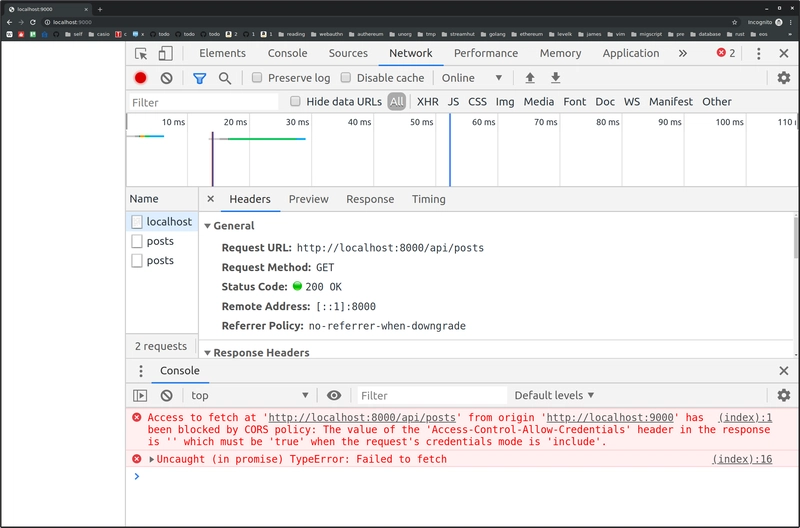This screenshot has height=528, width=800.
Task: Reload the browser page
Action: (x=33, y=22)
